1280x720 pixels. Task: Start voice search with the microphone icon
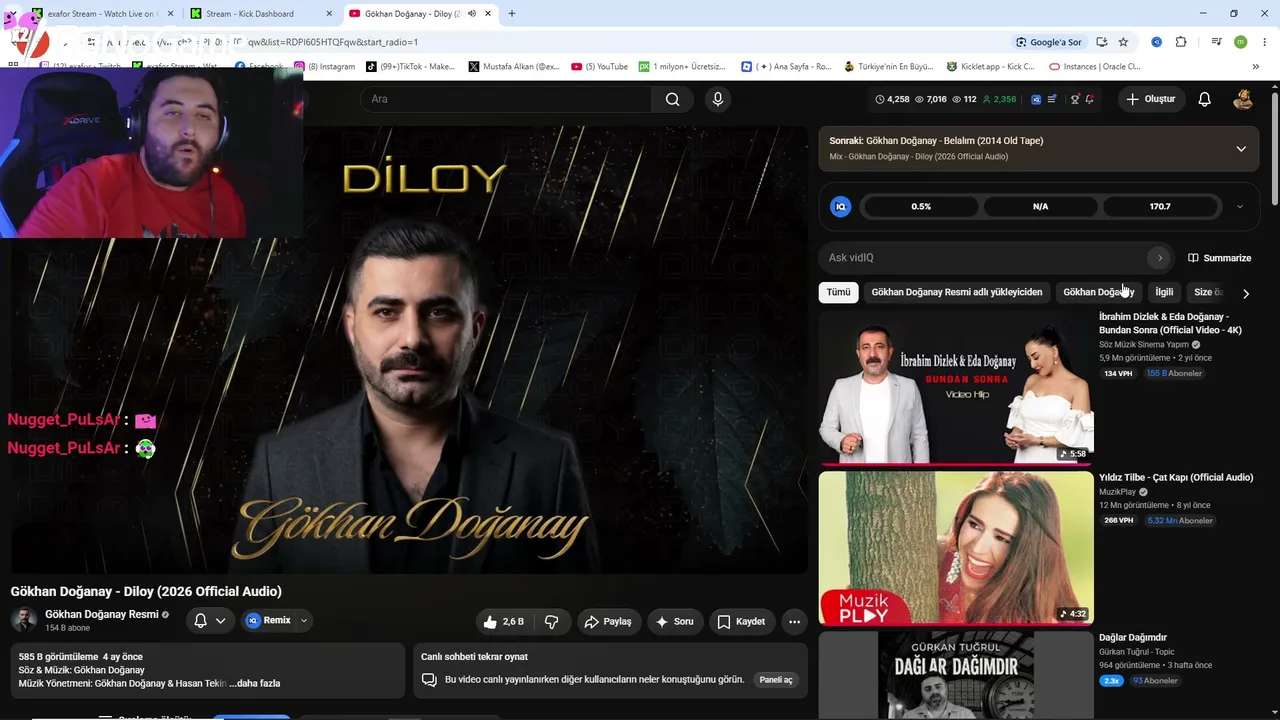click(x=717, y=99)
